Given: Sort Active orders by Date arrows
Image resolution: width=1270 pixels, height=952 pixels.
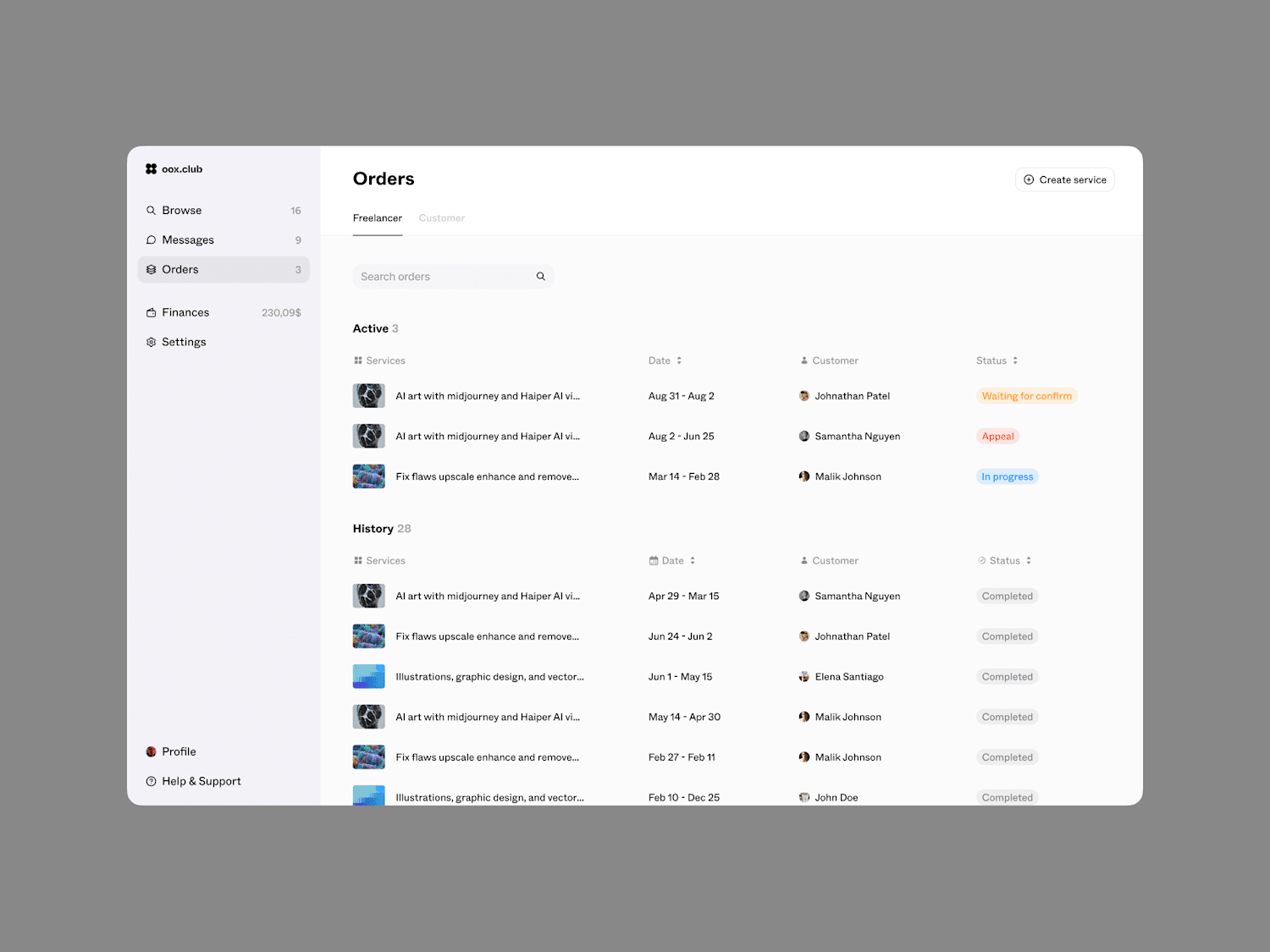Looking at the screenshot, I should point(679,361).
